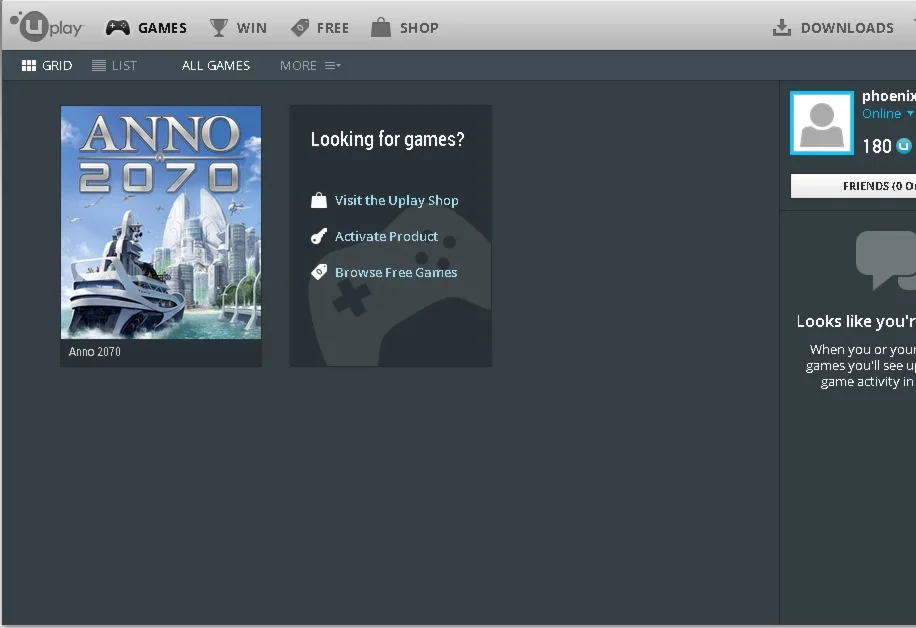
Task: Click the key icon next to Activate Product
Action: (320, 236)
